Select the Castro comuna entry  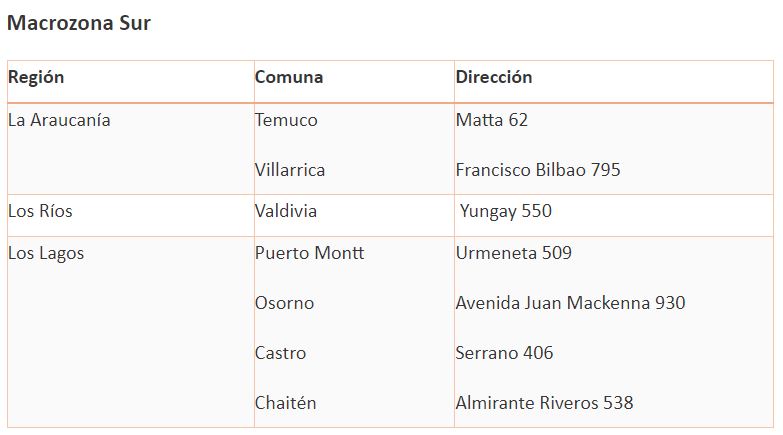(x=280, y=353)
